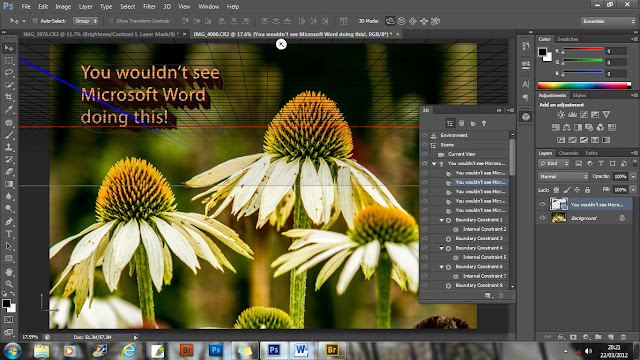Screen dimensions: 640x360
Task: Click the Opacity value field
Action: (620, 176)
